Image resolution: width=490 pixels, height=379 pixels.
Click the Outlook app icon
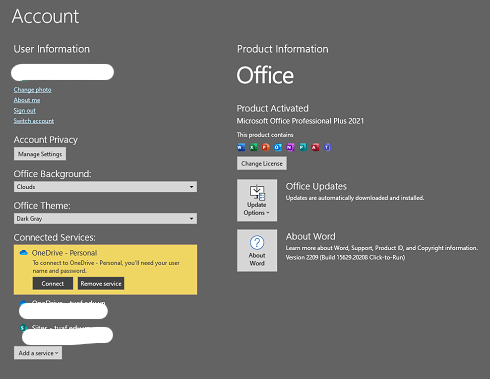278,147
